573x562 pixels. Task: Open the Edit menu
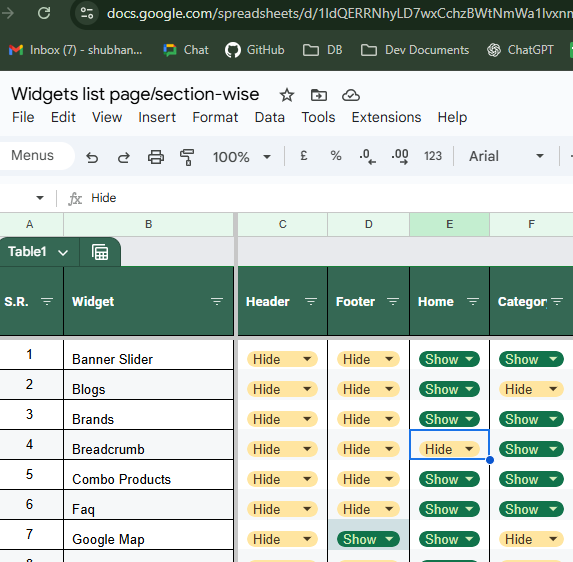(x=63, y=117)
